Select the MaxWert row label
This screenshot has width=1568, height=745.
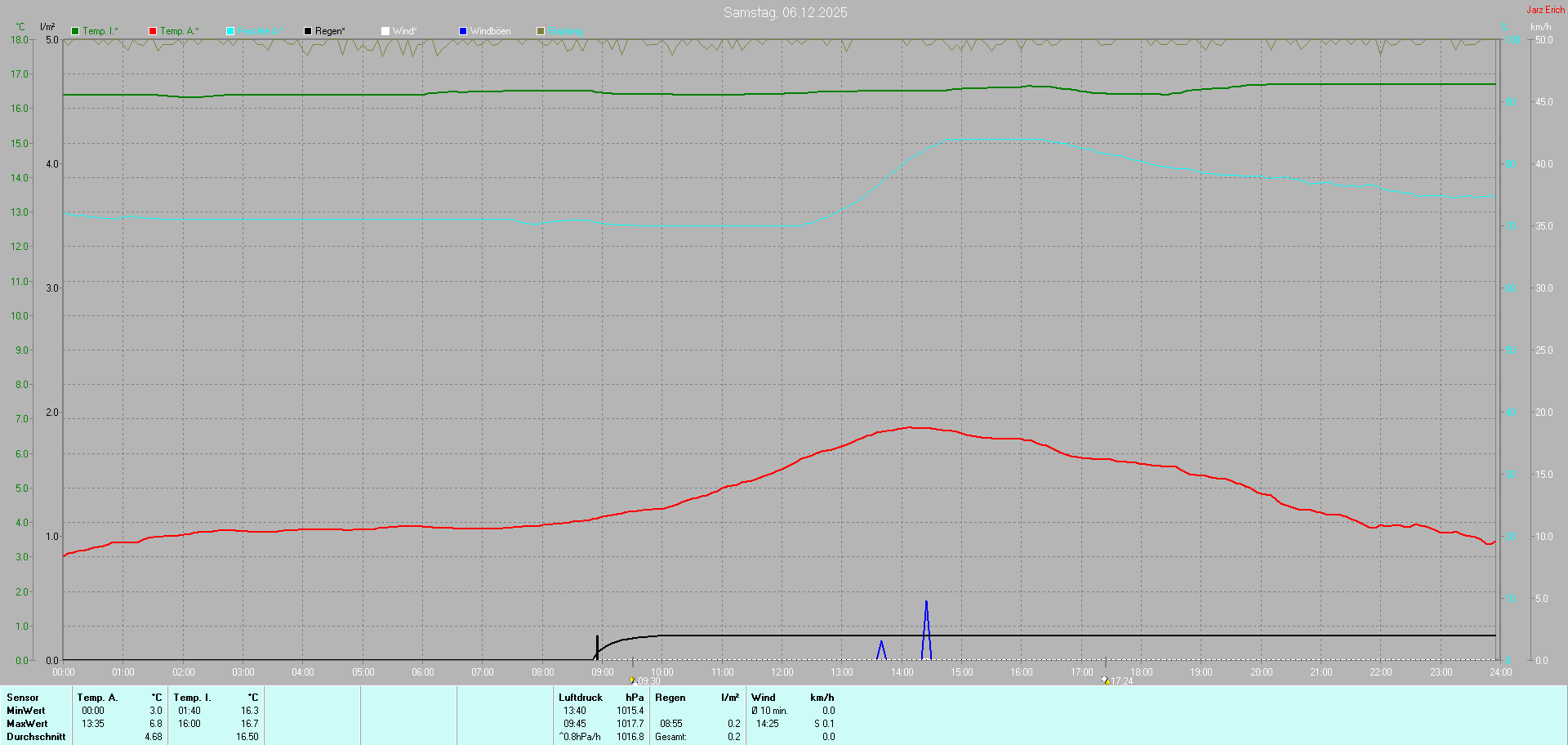27,724
